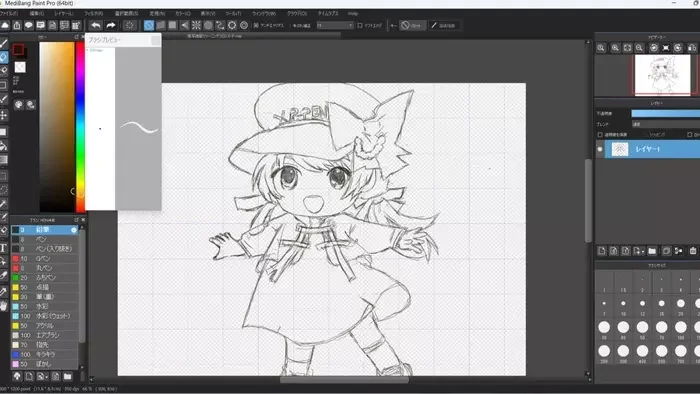Click the layer folder icon

click(652, 251)
